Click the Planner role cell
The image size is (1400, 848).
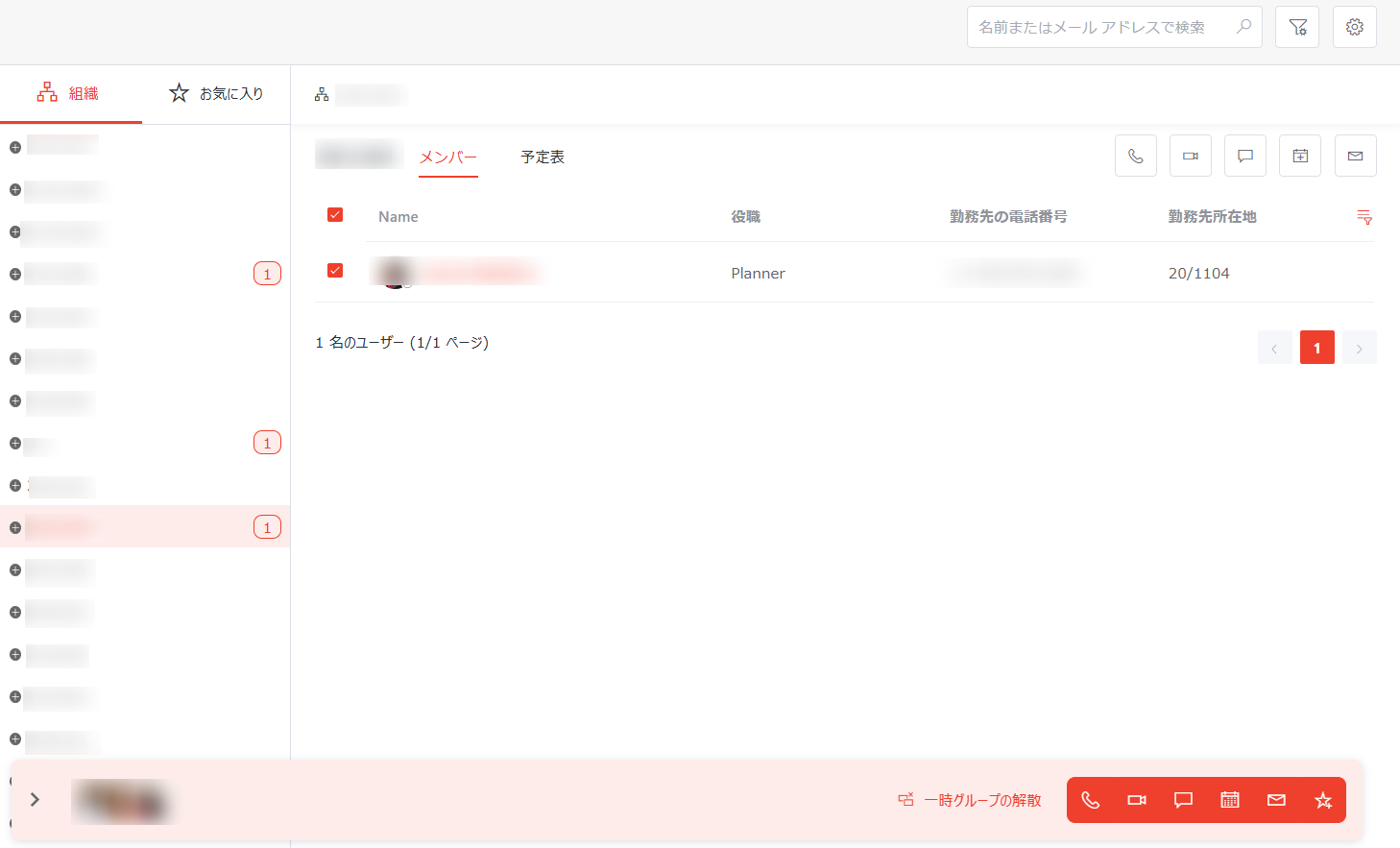click(759, 274)
